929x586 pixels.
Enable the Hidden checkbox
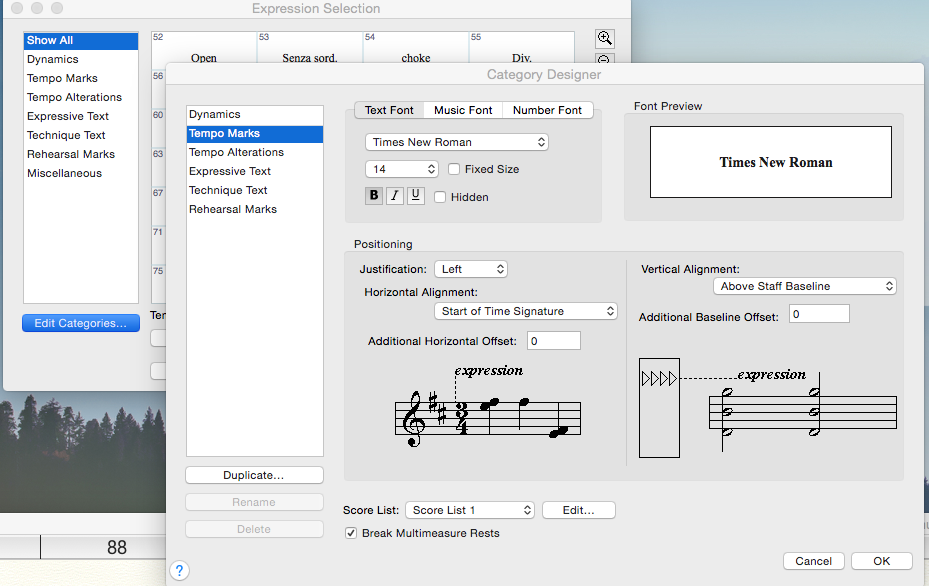[x=440, y=197]
